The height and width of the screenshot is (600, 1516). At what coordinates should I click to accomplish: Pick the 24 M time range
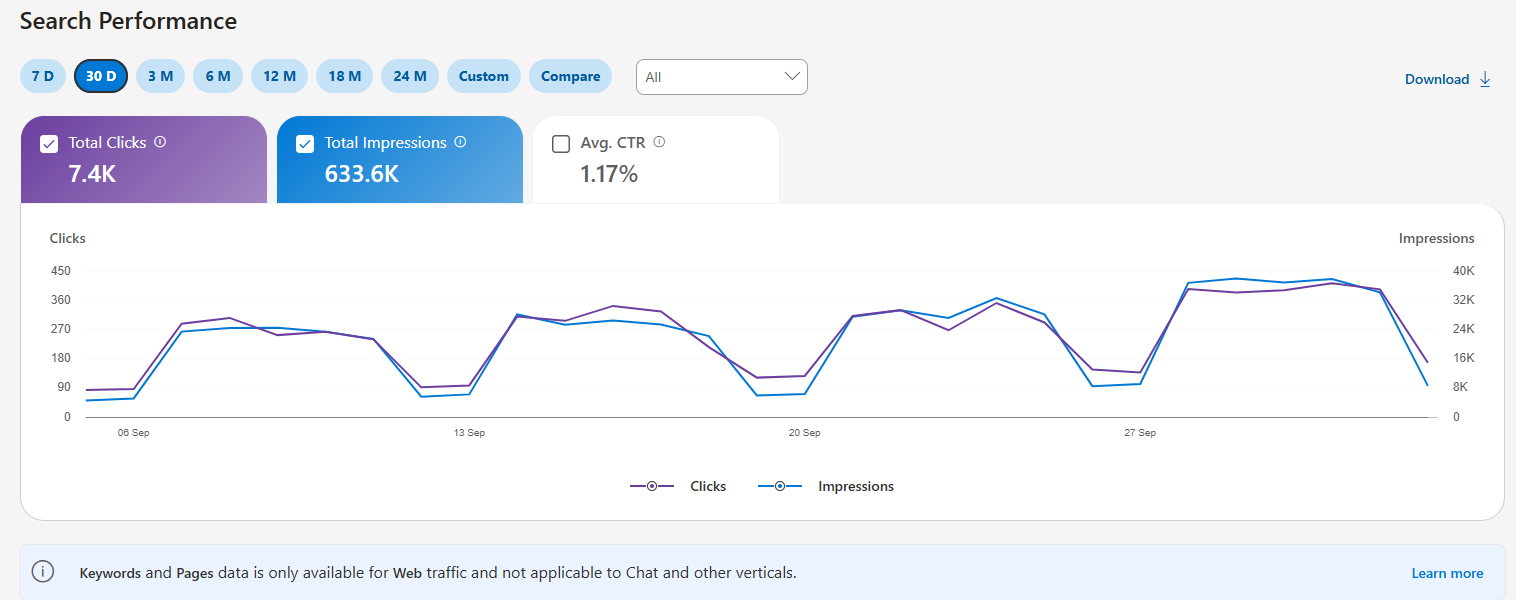410,76
